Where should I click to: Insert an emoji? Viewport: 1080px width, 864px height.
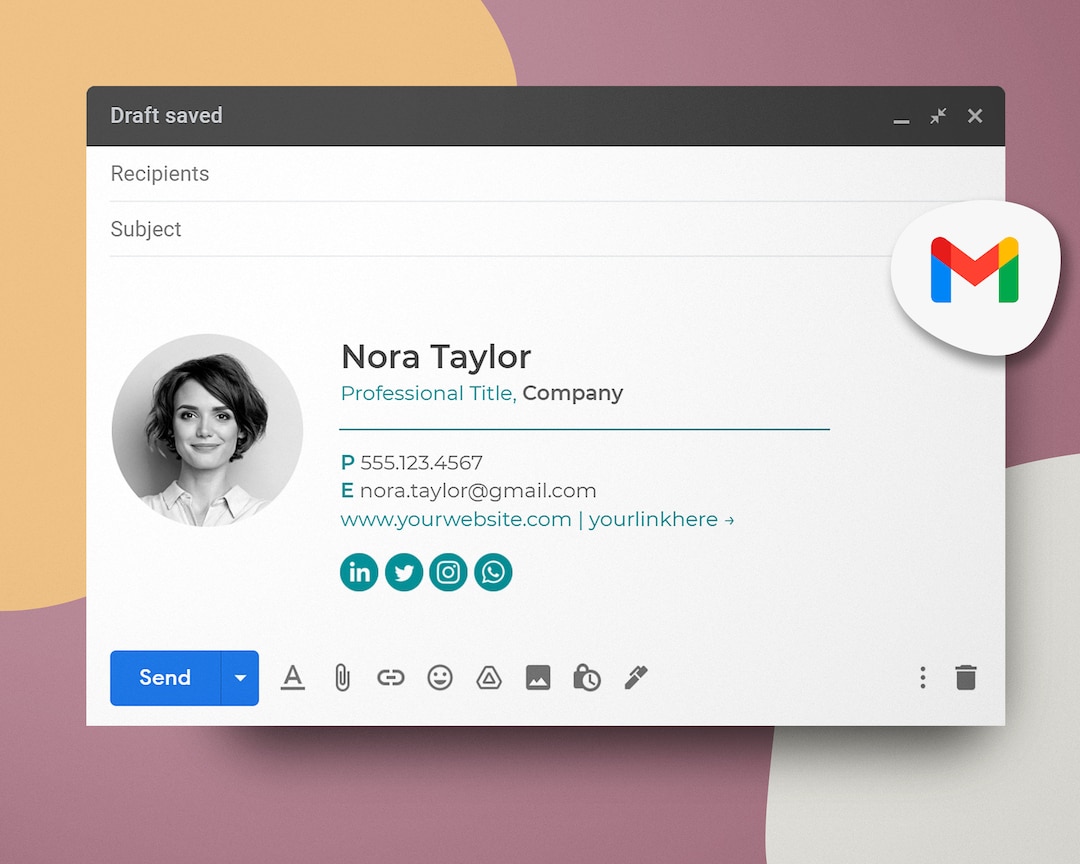(439, 677)
